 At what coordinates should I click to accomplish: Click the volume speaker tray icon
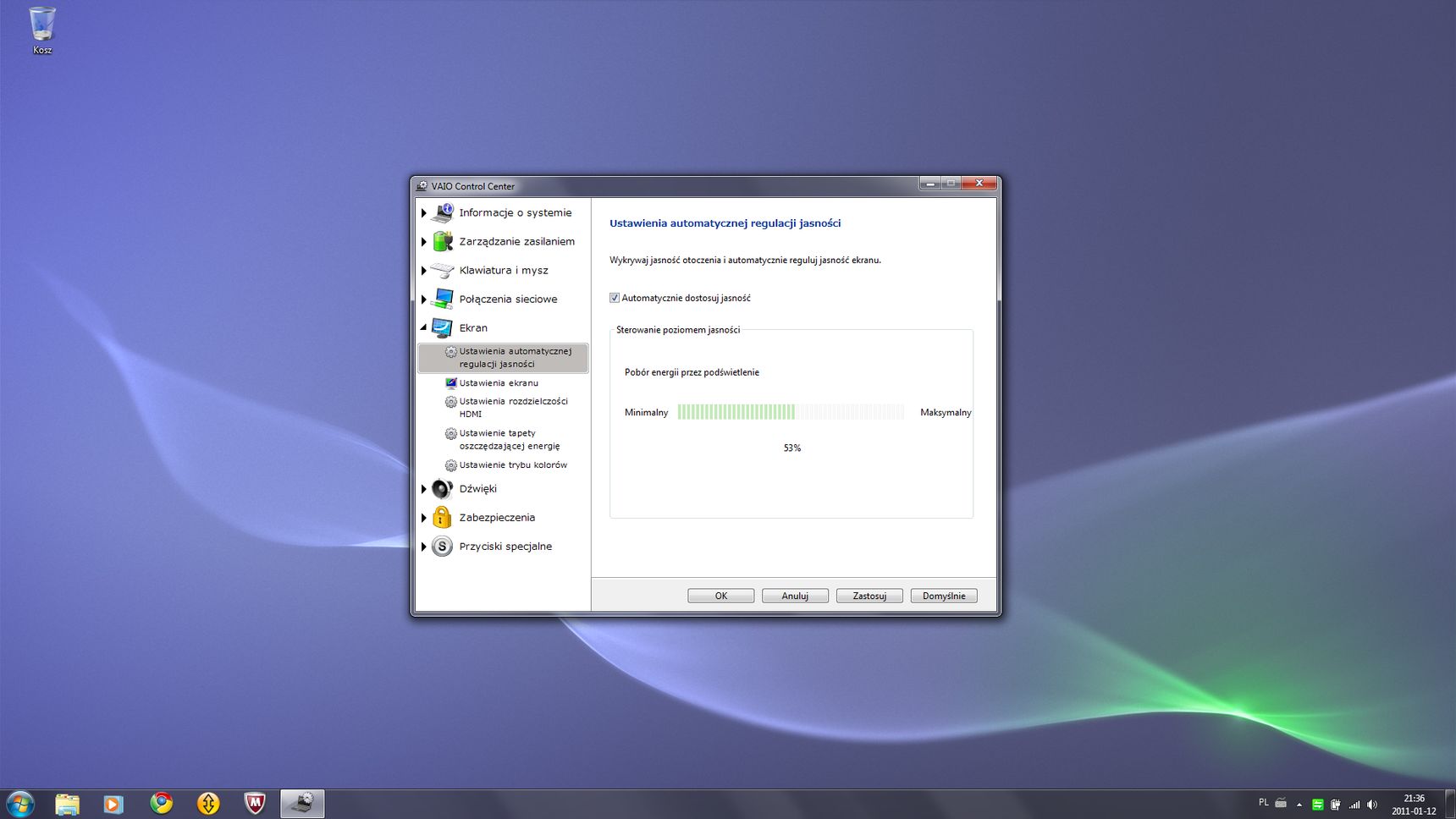pyautogui.click(x=1372, y=805)
